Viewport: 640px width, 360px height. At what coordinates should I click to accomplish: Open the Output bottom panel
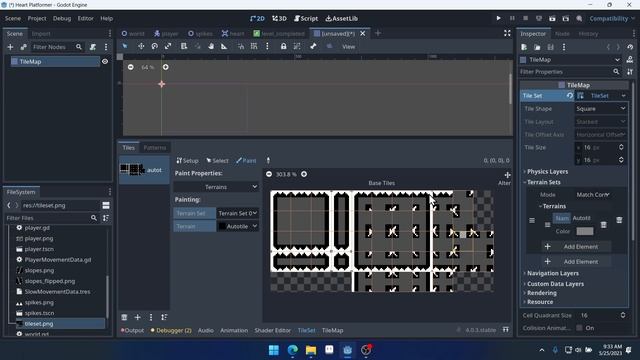pos(132,330)
